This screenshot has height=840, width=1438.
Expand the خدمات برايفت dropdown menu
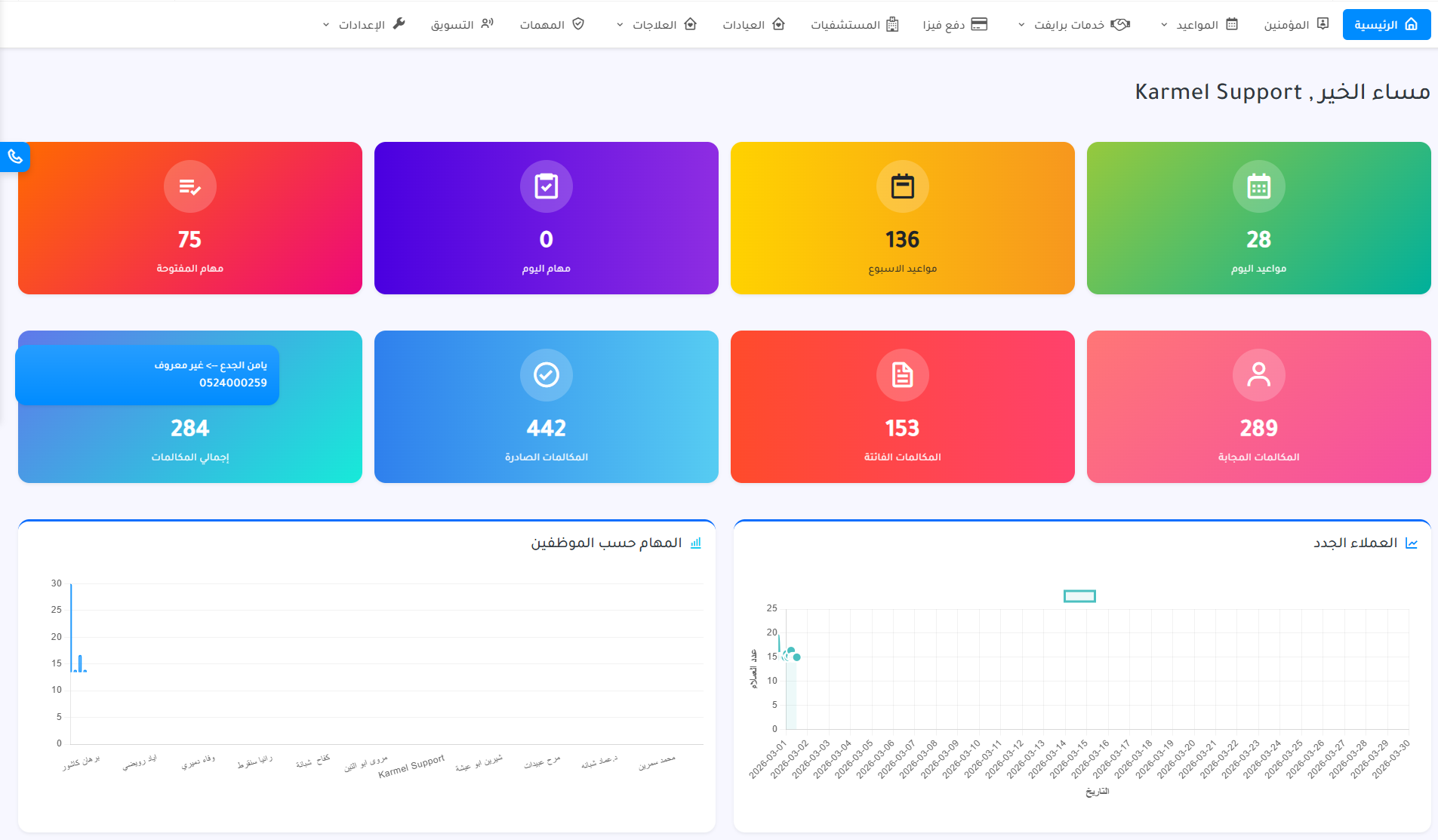coord(1073,25)
